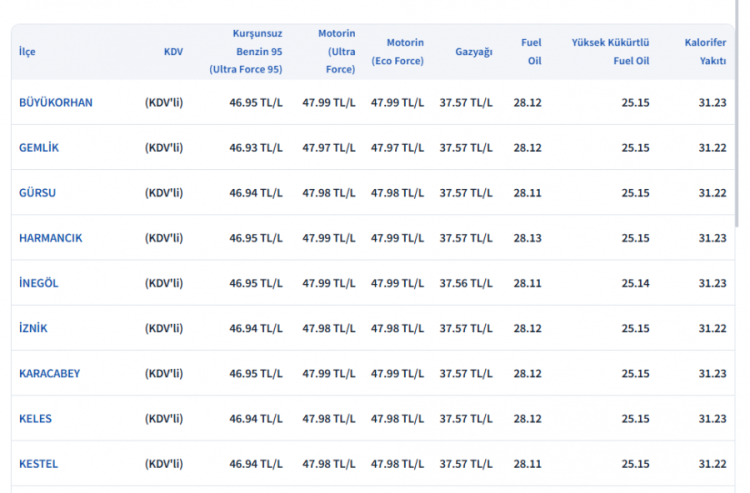Click the KDV column header

(x=173, y=51)
